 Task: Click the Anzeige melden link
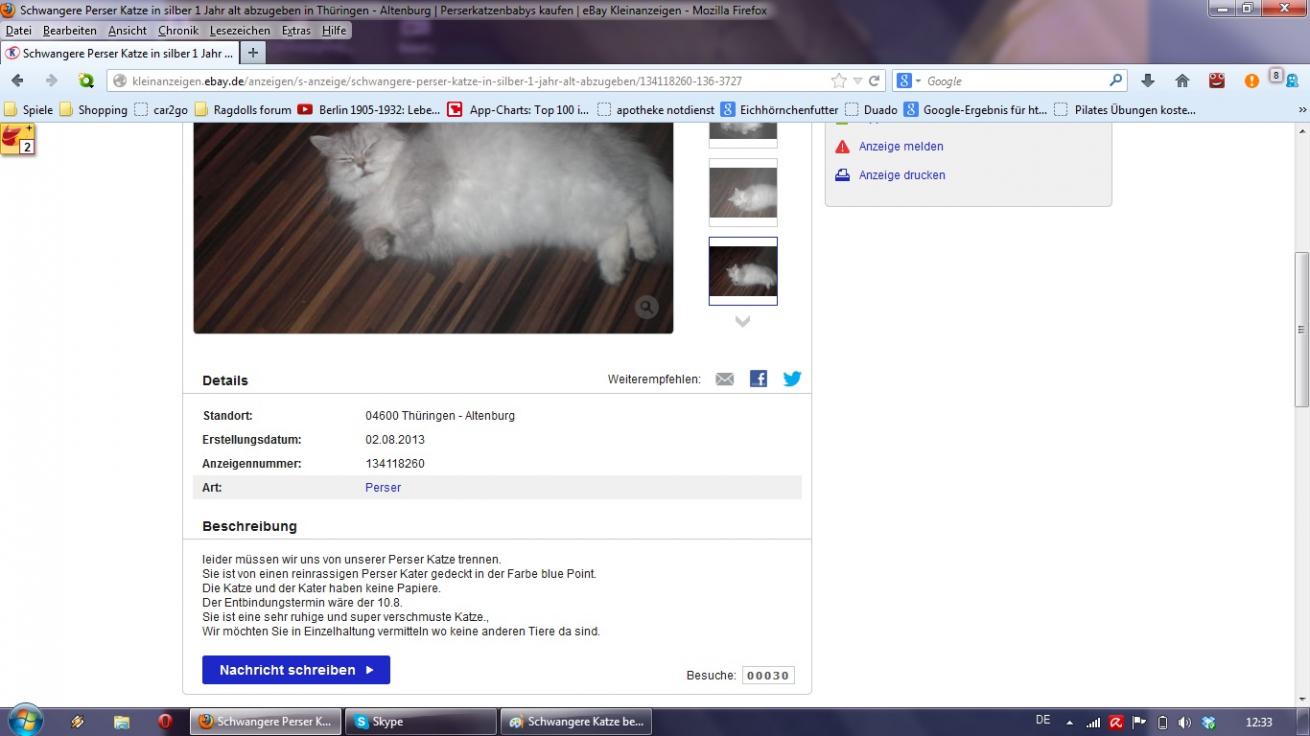901,146
